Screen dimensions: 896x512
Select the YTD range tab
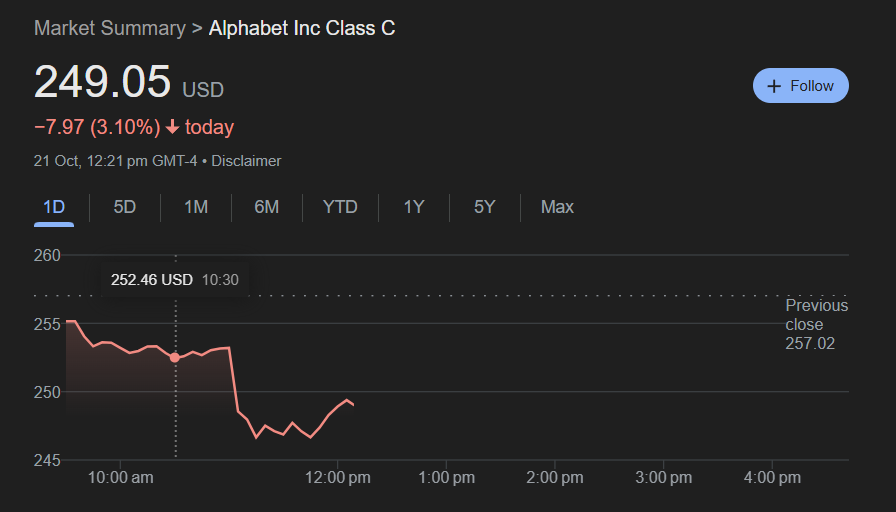340,207
